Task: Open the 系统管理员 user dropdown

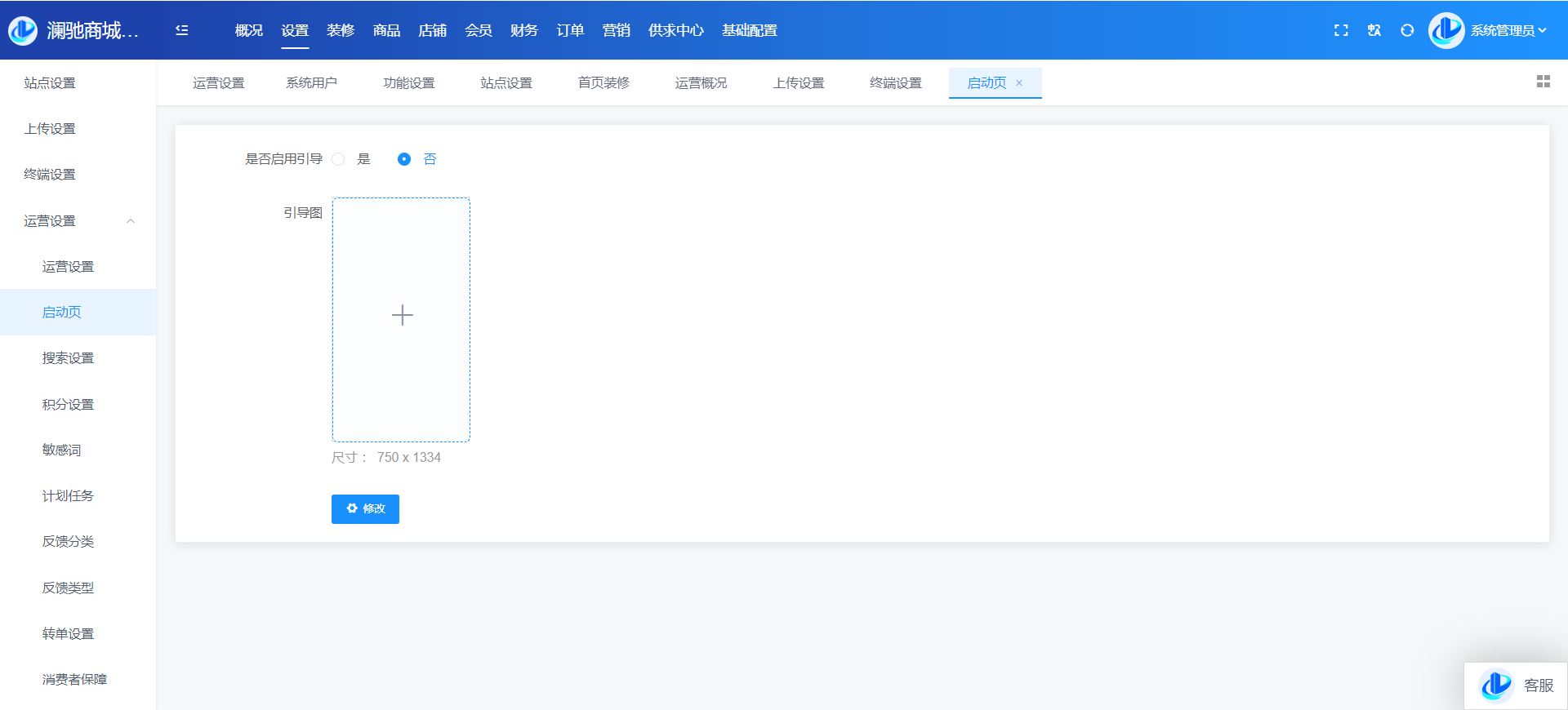Action: pyautogui.click(x=1508, y=30)
